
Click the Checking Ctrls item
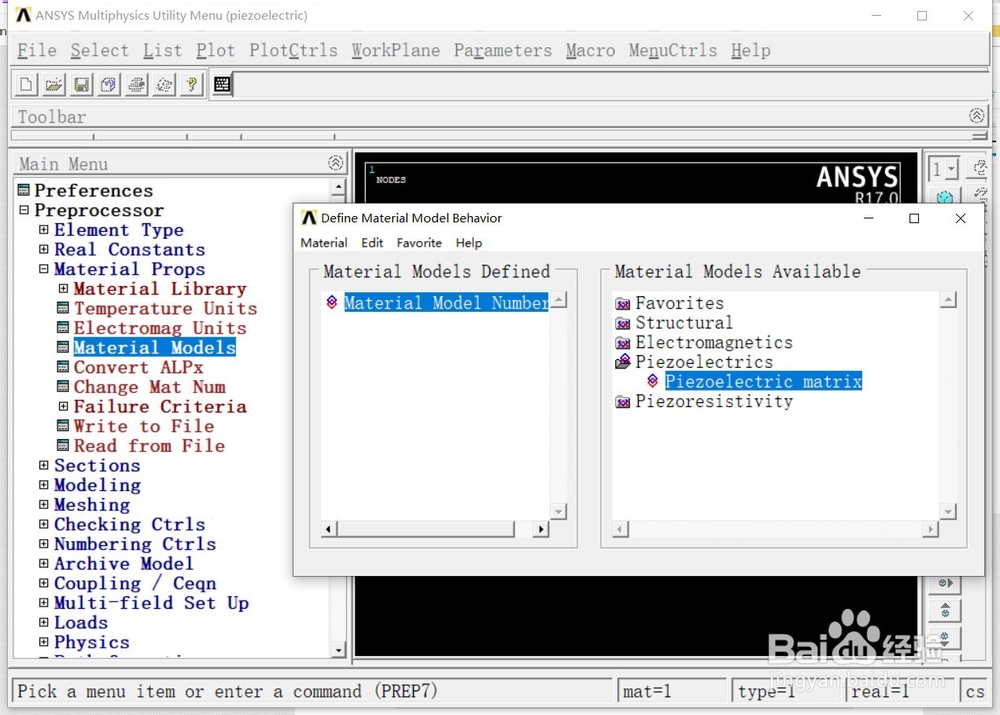[129, 524]
